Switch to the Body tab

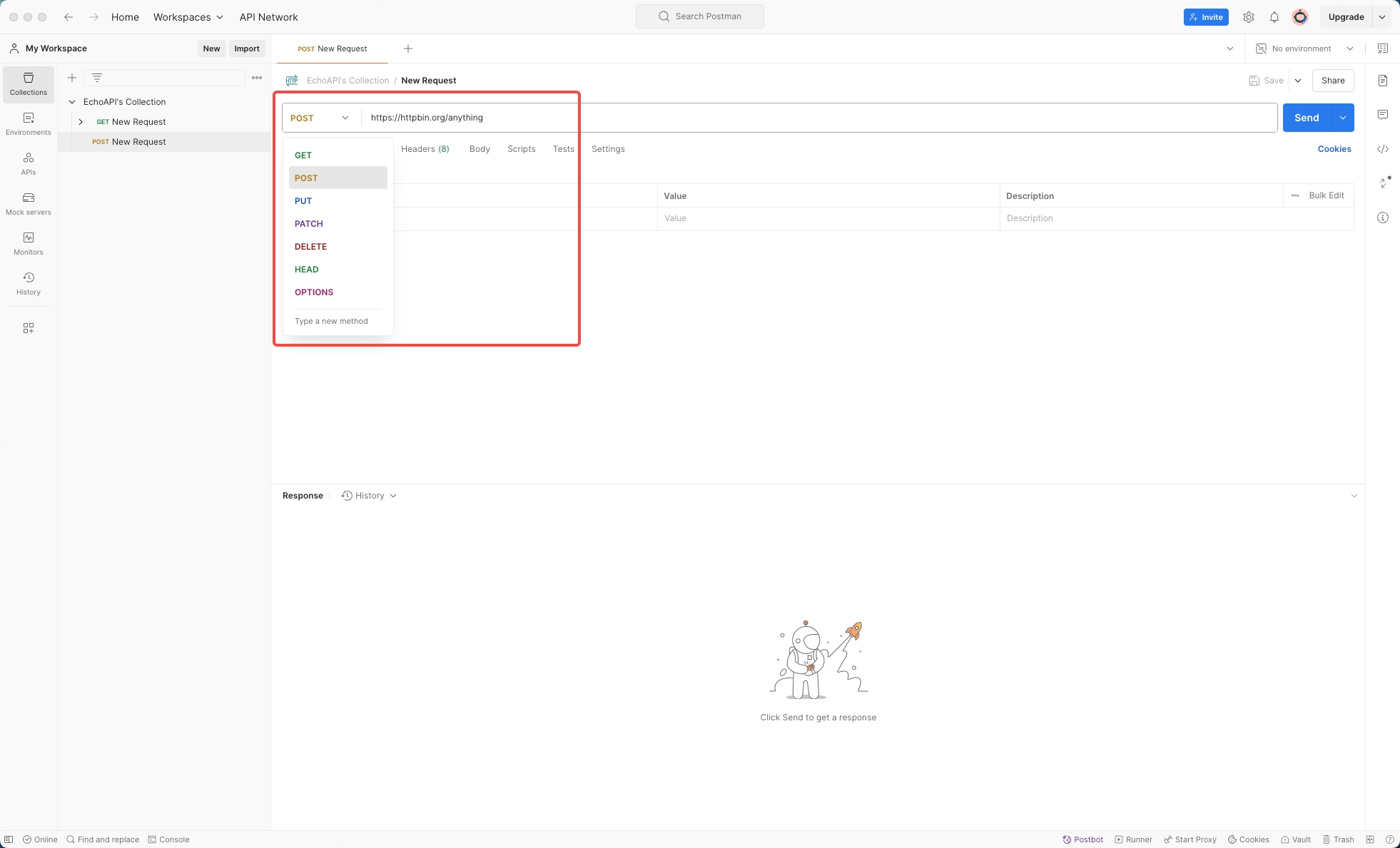pos(479,149)
